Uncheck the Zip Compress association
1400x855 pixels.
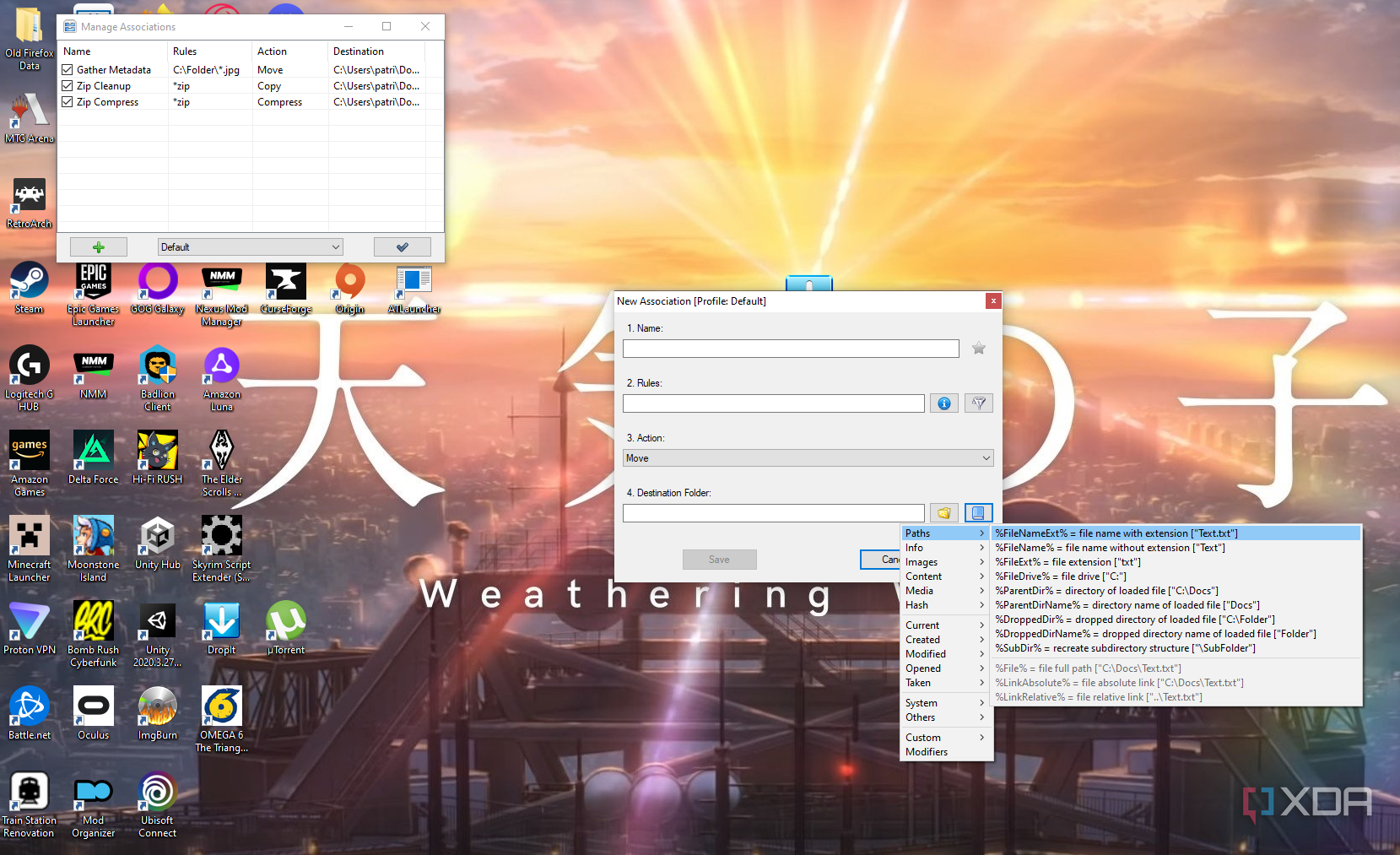point(68,102)
